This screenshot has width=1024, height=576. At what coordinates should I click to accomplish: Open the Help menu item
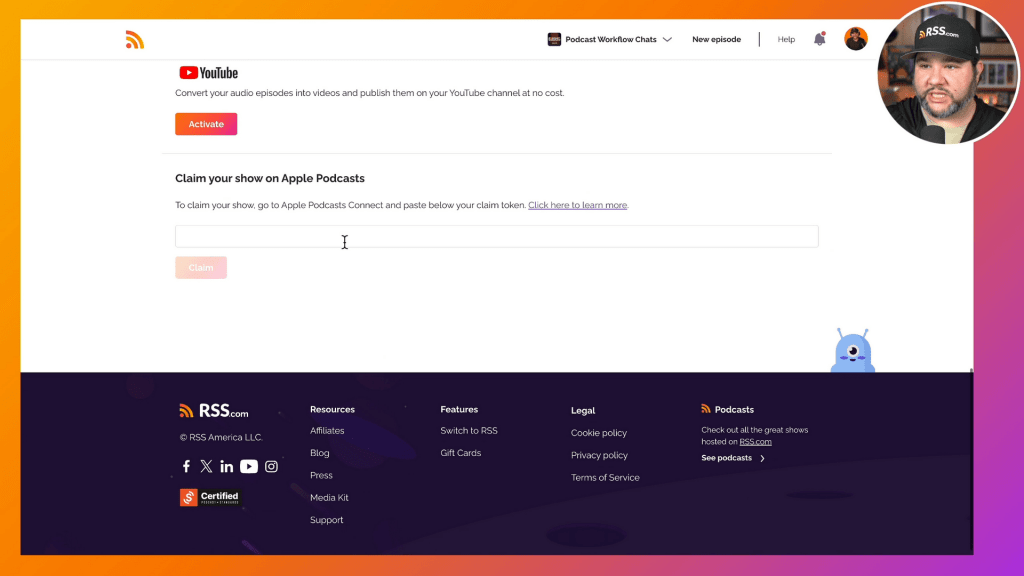(x=786, y=40)
